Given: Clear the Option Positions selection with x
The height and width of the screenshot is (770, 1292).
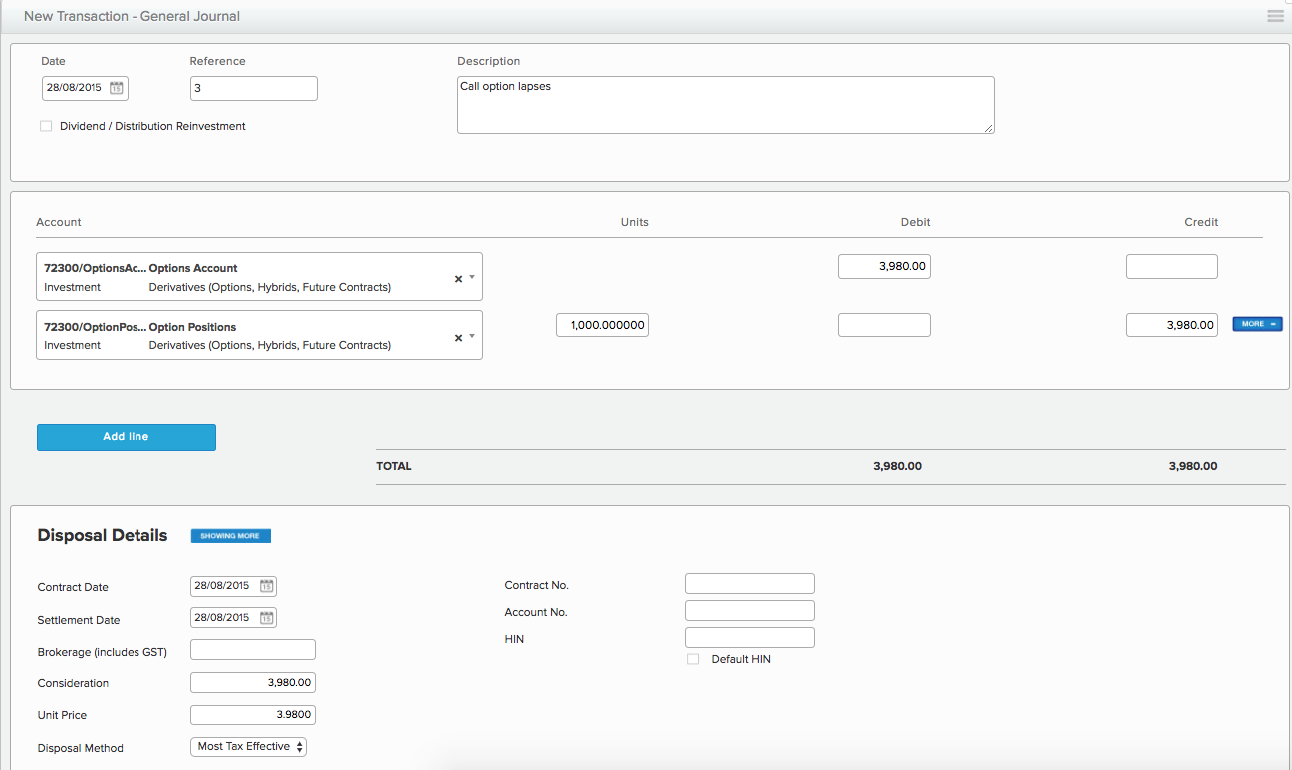Looking at the screenshot, I should 458,338.
